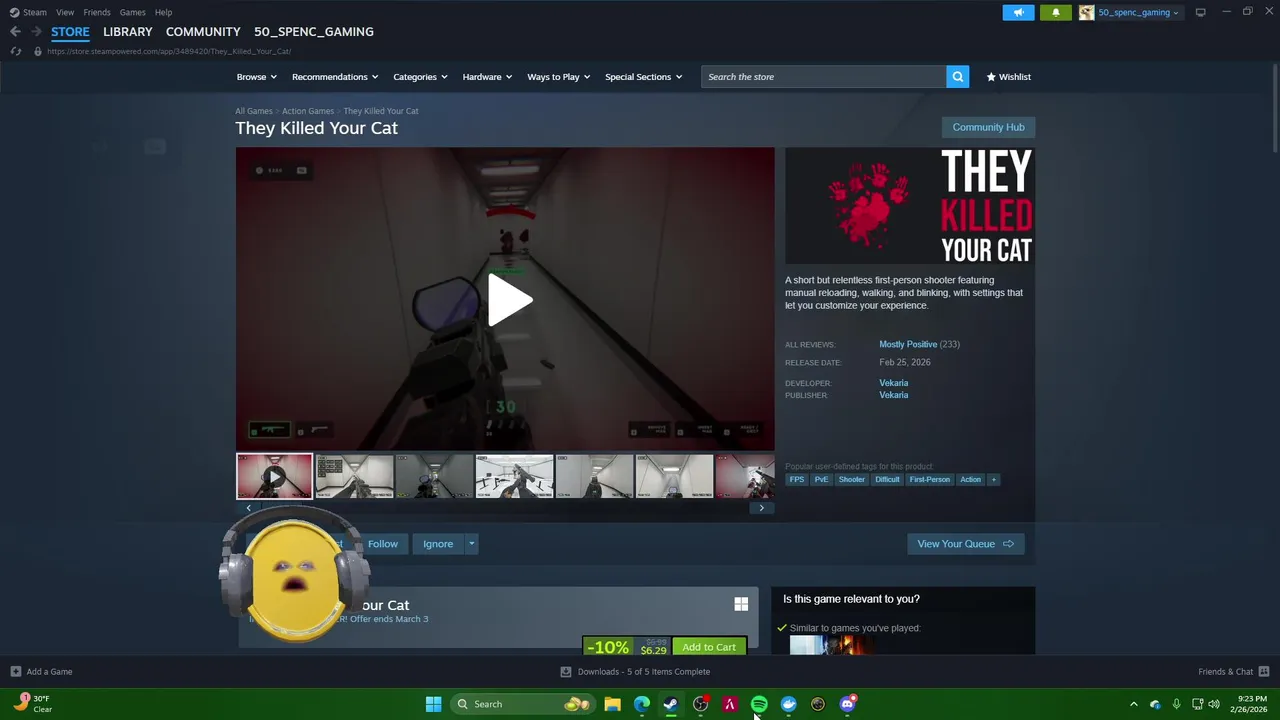Play the game trailer video
Screen dimensions: 1280x720
[x=509, y=300]
